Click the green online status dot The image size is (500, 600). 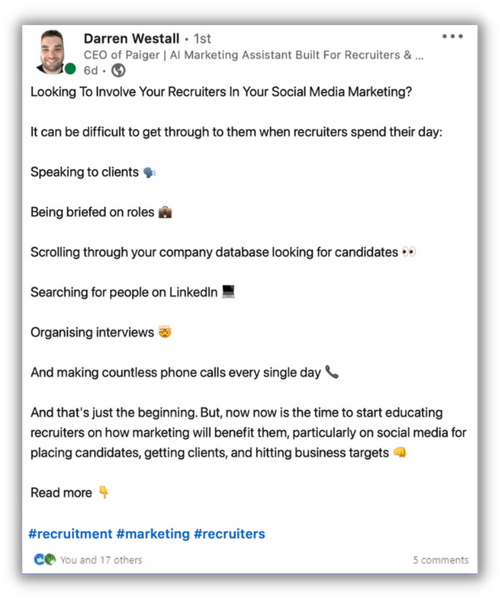click(x=70, y=69)
